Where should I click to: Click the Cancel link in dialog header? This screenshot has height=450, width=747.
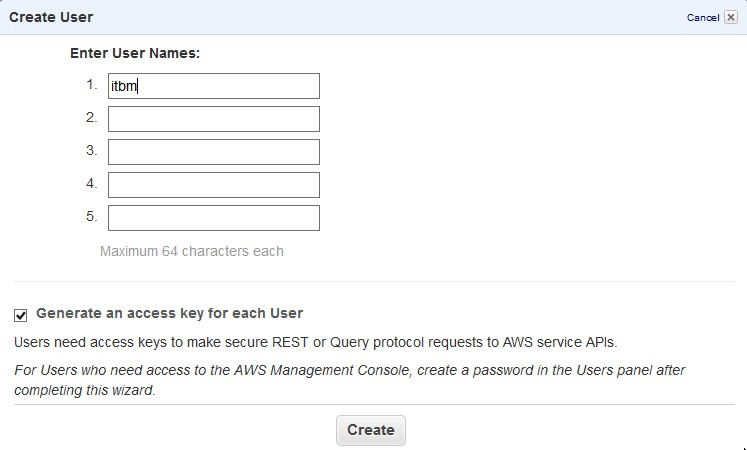point(702,18)
